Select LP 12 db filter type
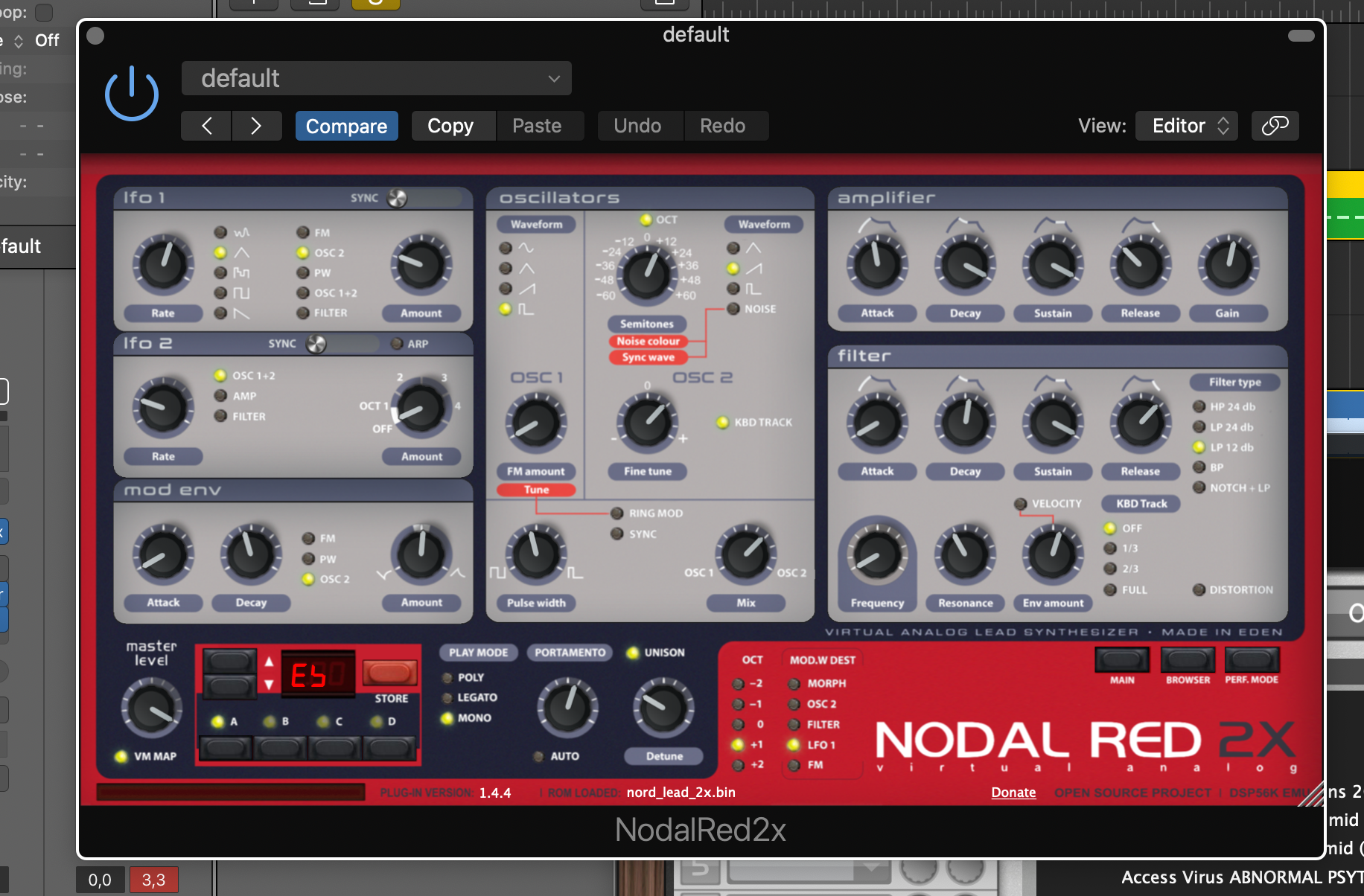 [x=1199, y=447]
